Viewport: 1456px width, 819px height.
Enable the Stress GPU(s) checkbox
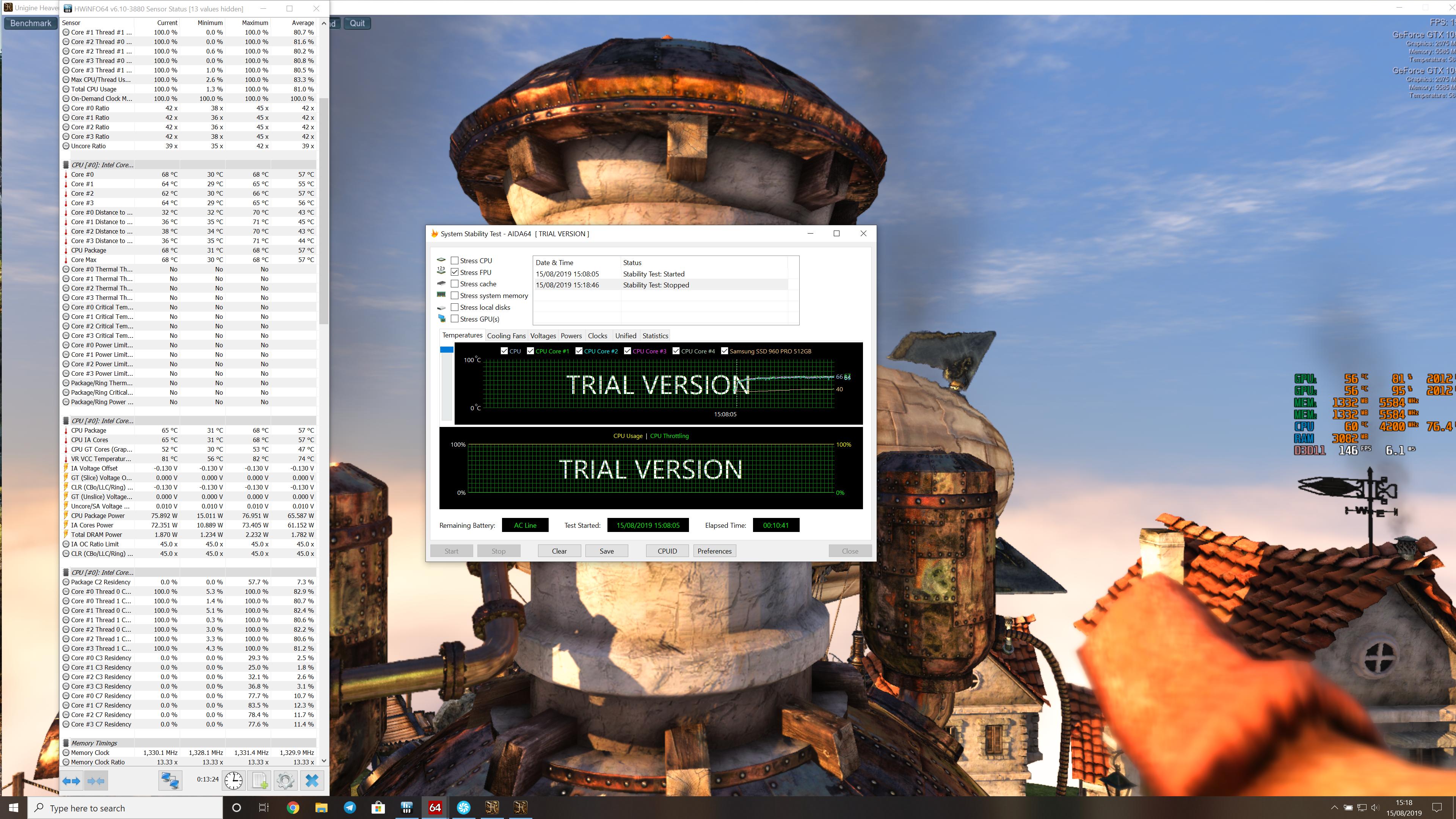[x=455, y=319]
